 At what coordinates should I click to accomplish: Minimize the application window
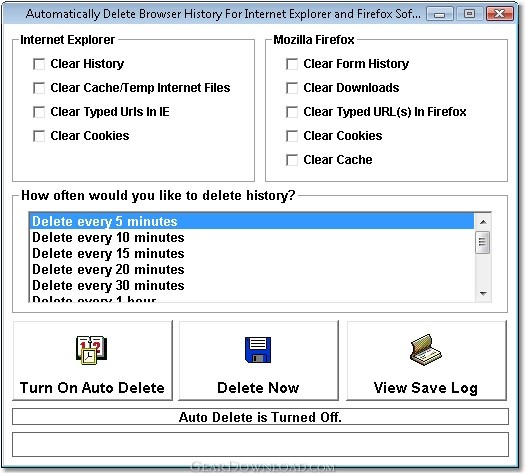pos(439,14)
